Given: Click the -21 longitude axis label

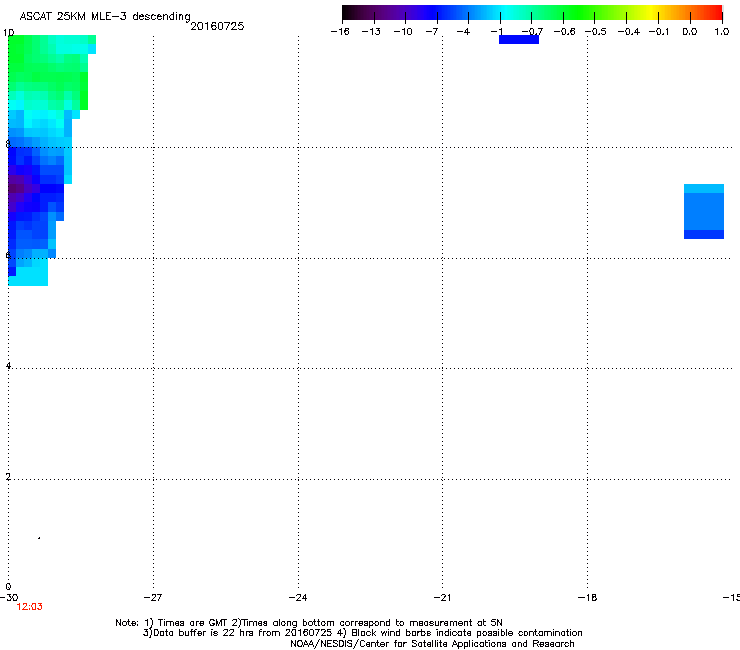Looking at the screenshot, I should pyautogui.click(x=443, y=598).
